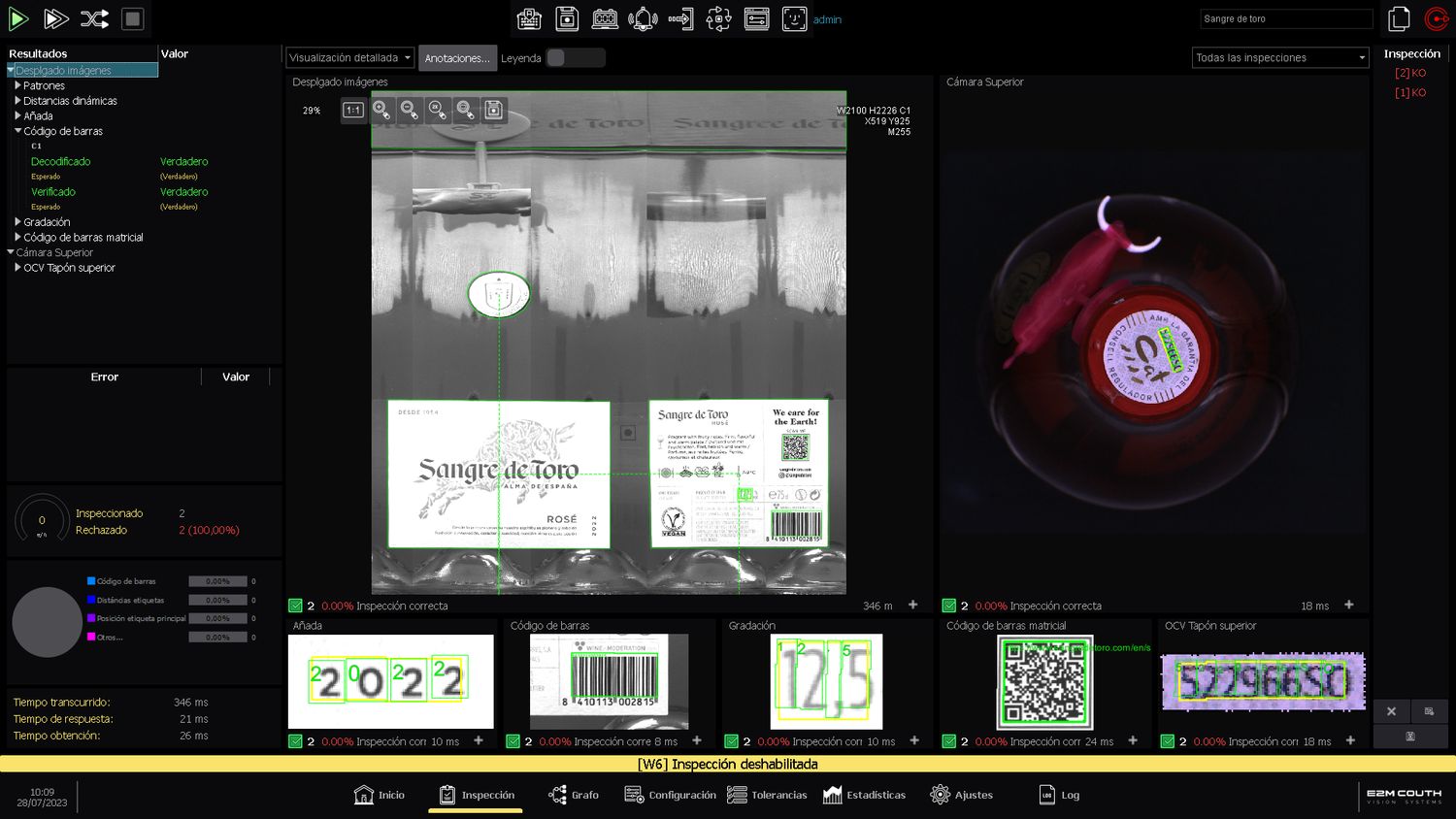
Task: Open the Todas las inspecciones dropdown
Action: point(1279,58)
